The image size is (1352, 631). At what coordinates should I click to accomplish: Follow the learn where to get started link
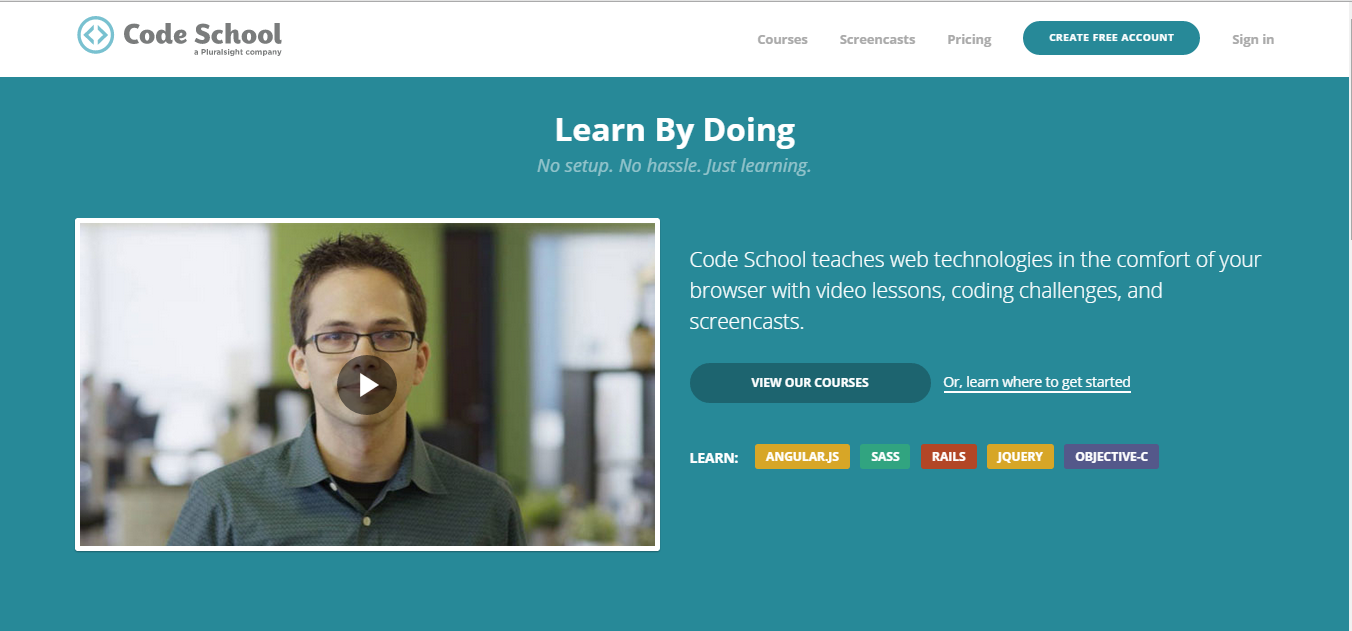(x=1037, y=382)
